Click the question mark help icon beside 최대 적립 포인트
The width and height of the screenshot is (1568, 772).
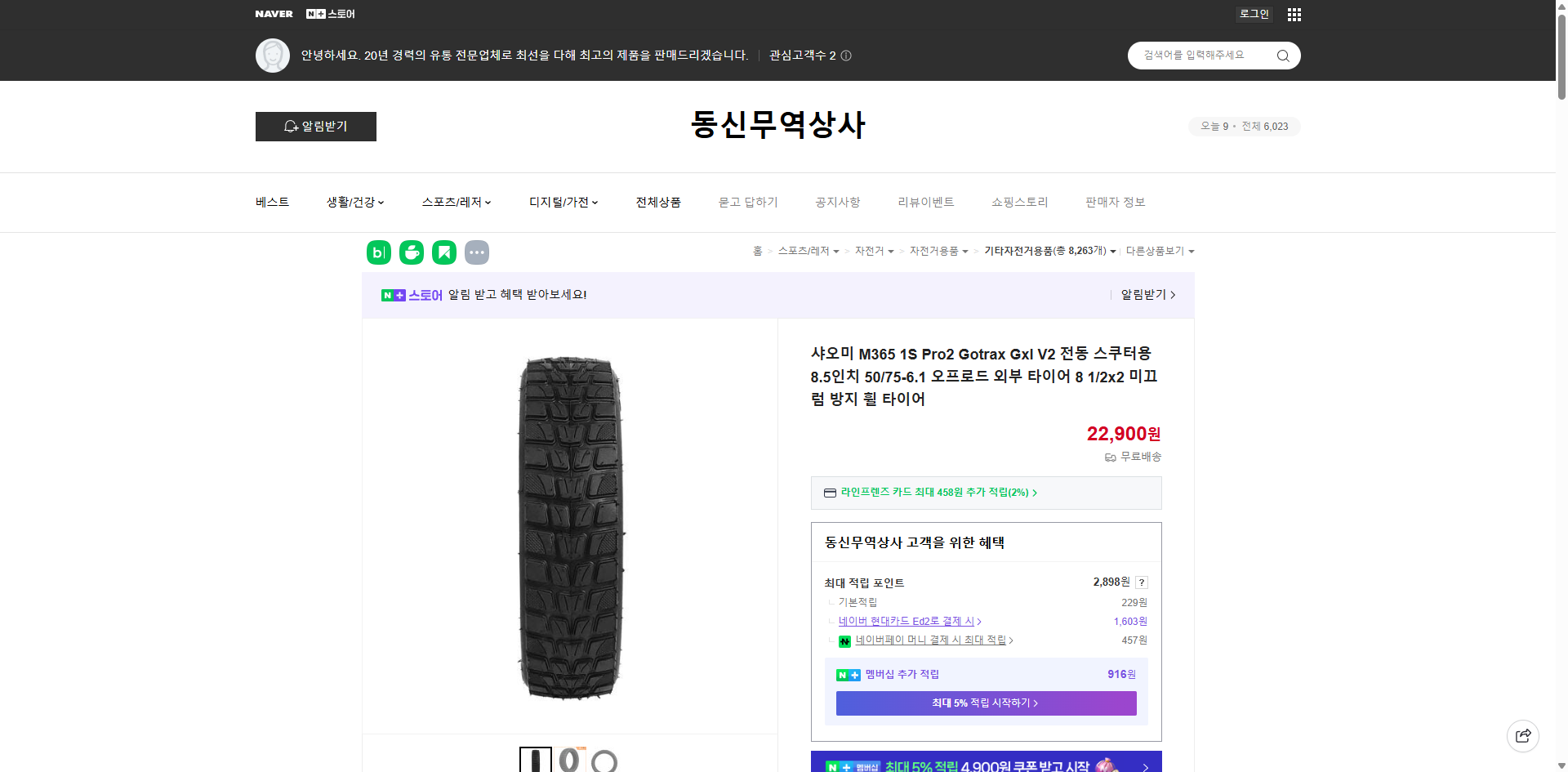click(x=1142, y=582)
